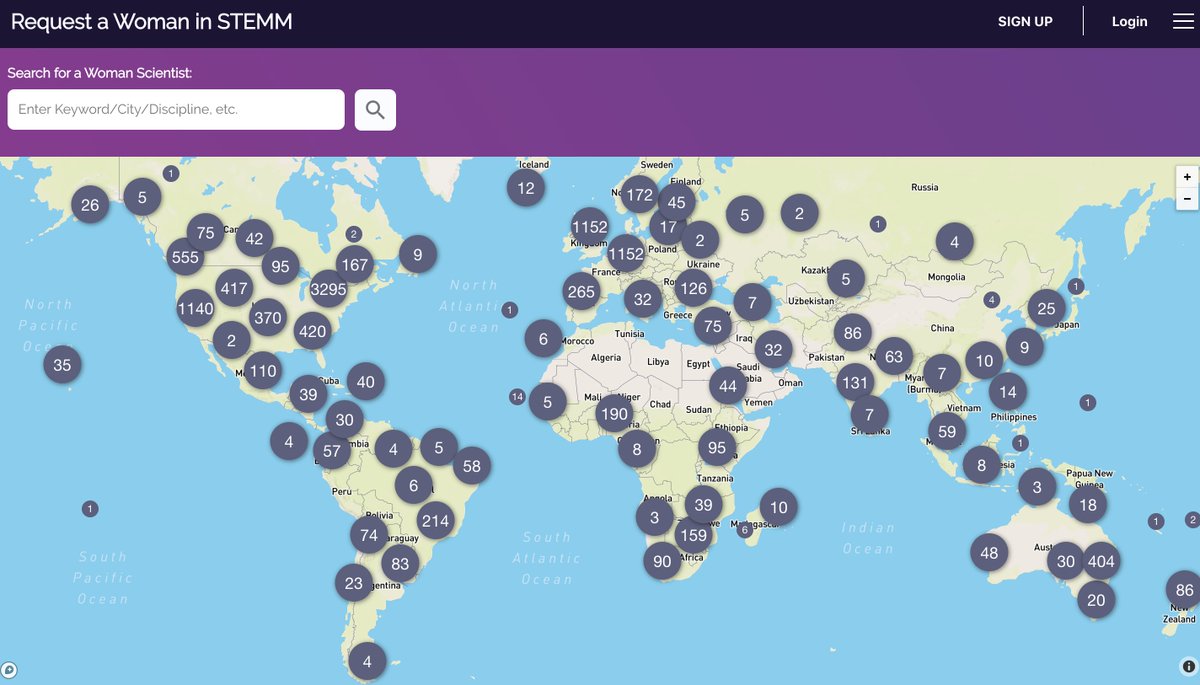Select the 83 cluster near Paraguay
The image size is (1200, 685).
tap(400, 564)
